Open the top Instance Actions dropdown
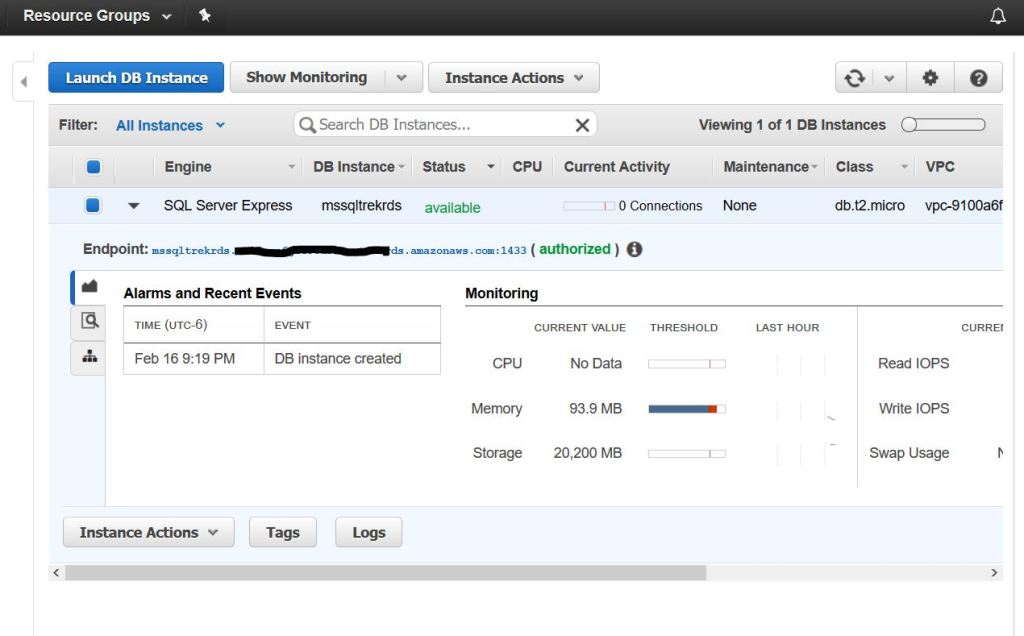Screen dimensions: 1024x636 click(513, 78)
